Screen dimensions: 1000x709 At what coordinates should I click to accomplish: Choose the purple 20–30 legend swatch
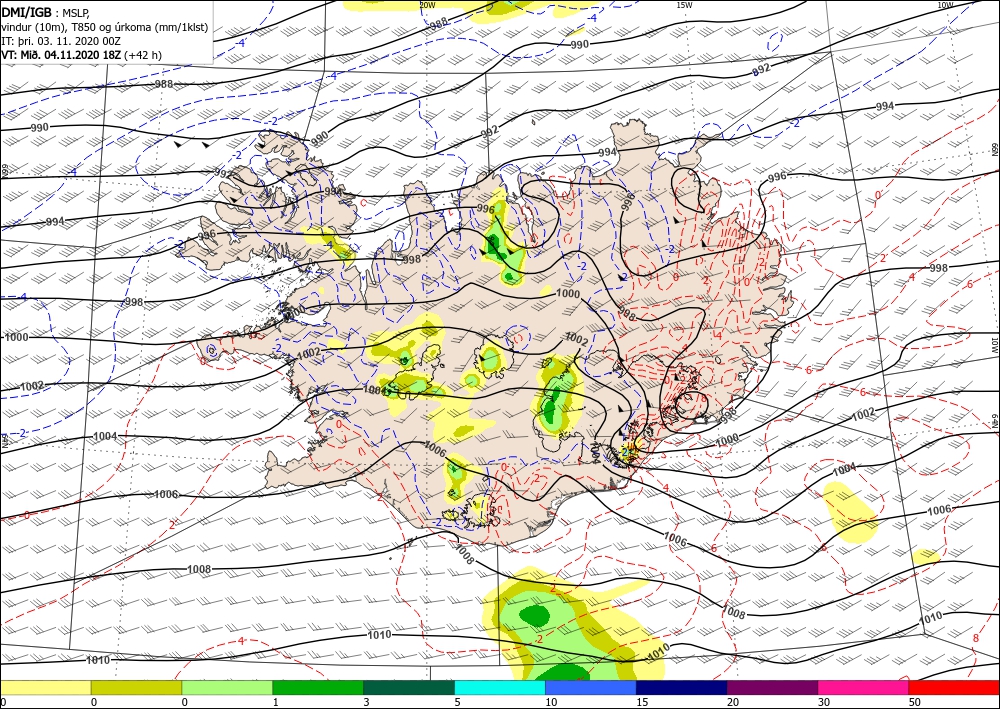click(x=772, y=687)
